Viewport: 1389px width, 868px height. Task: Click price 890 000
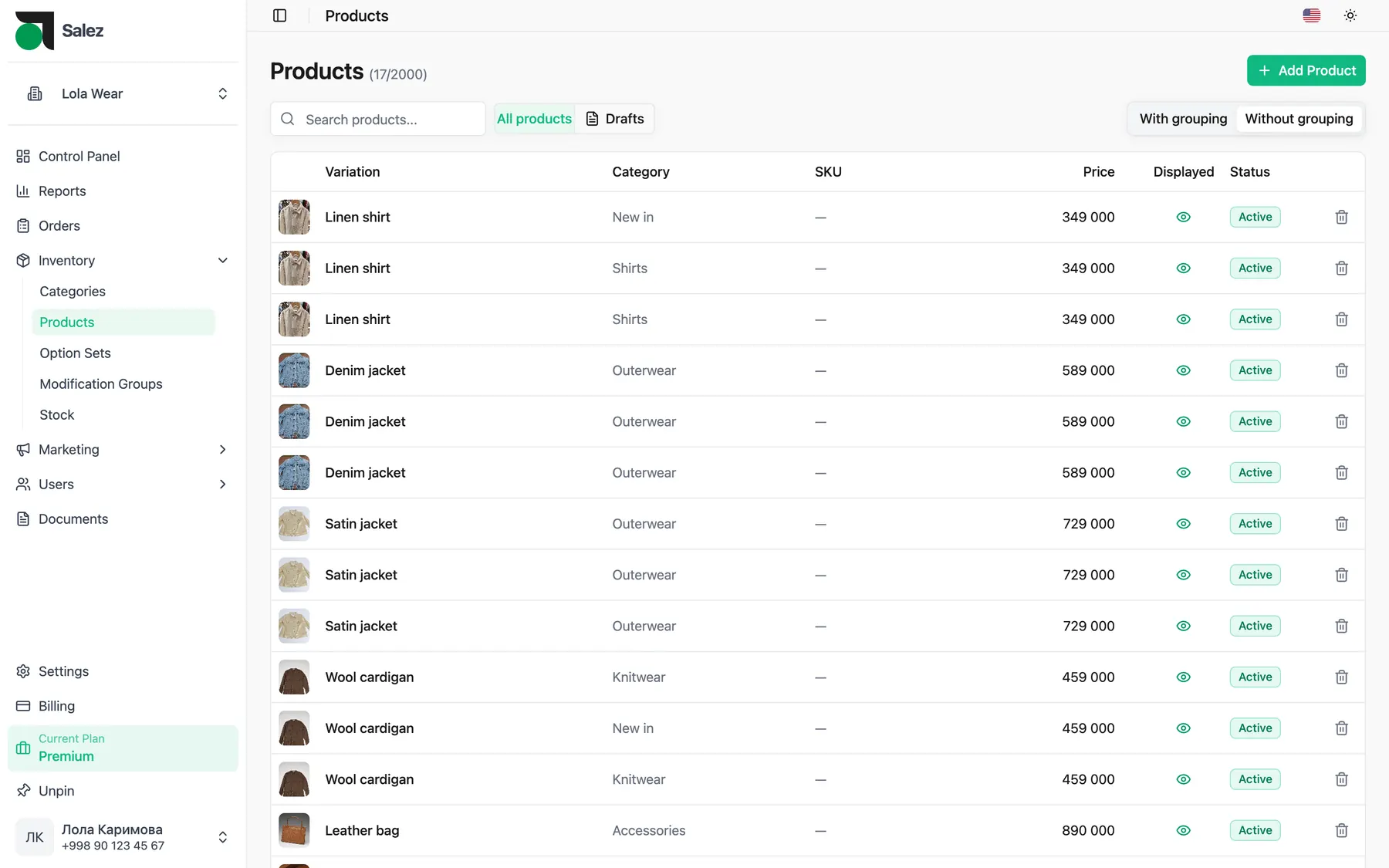1088,831
